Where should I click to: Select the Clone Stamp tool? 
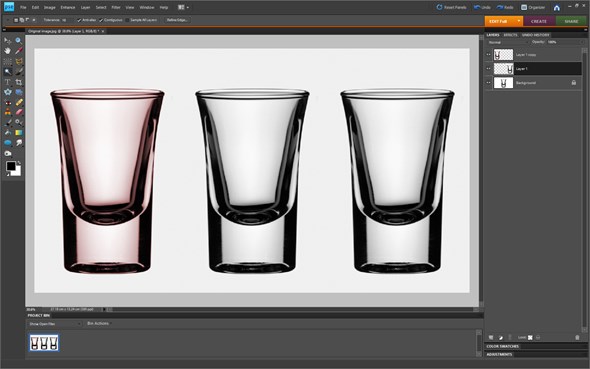tap(8, 112)
